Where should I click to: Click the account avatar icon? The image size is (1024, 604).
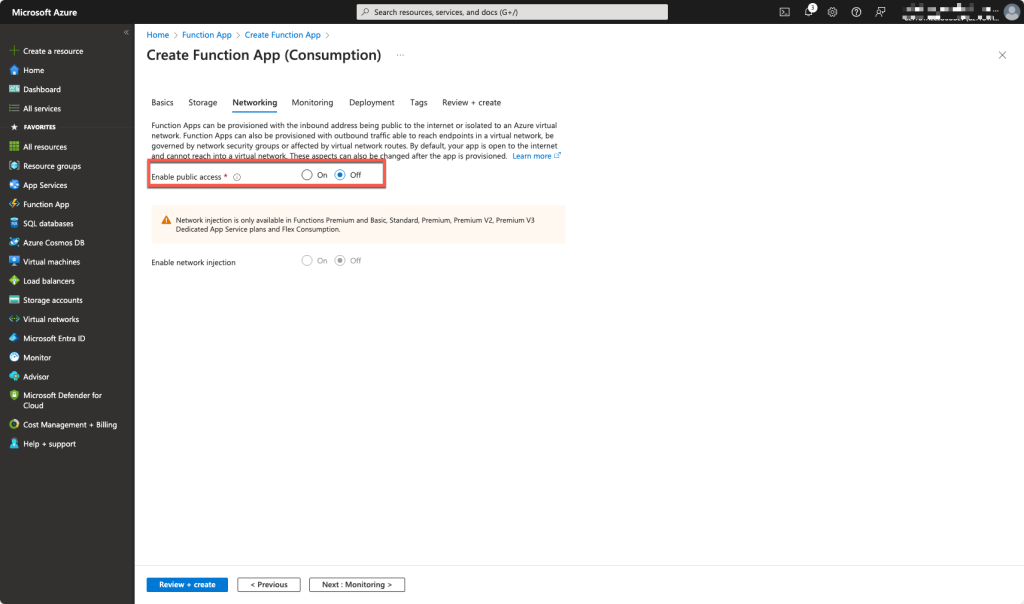1012,12
